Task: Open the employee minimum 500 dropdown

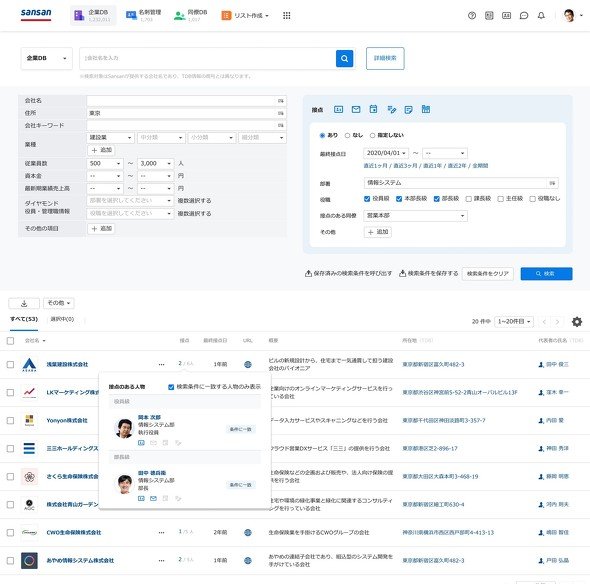Action: click(x=105, y=164)
